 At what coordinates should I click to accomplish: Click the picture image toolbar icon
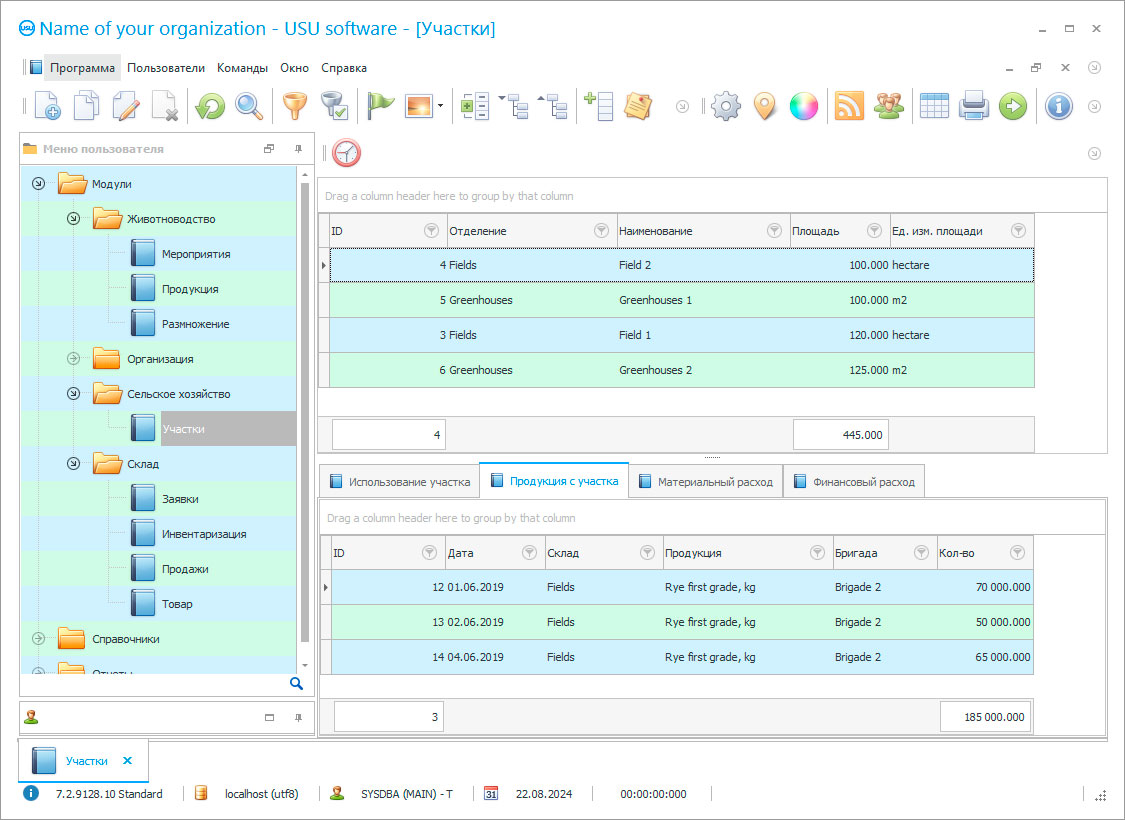(419, 106)
